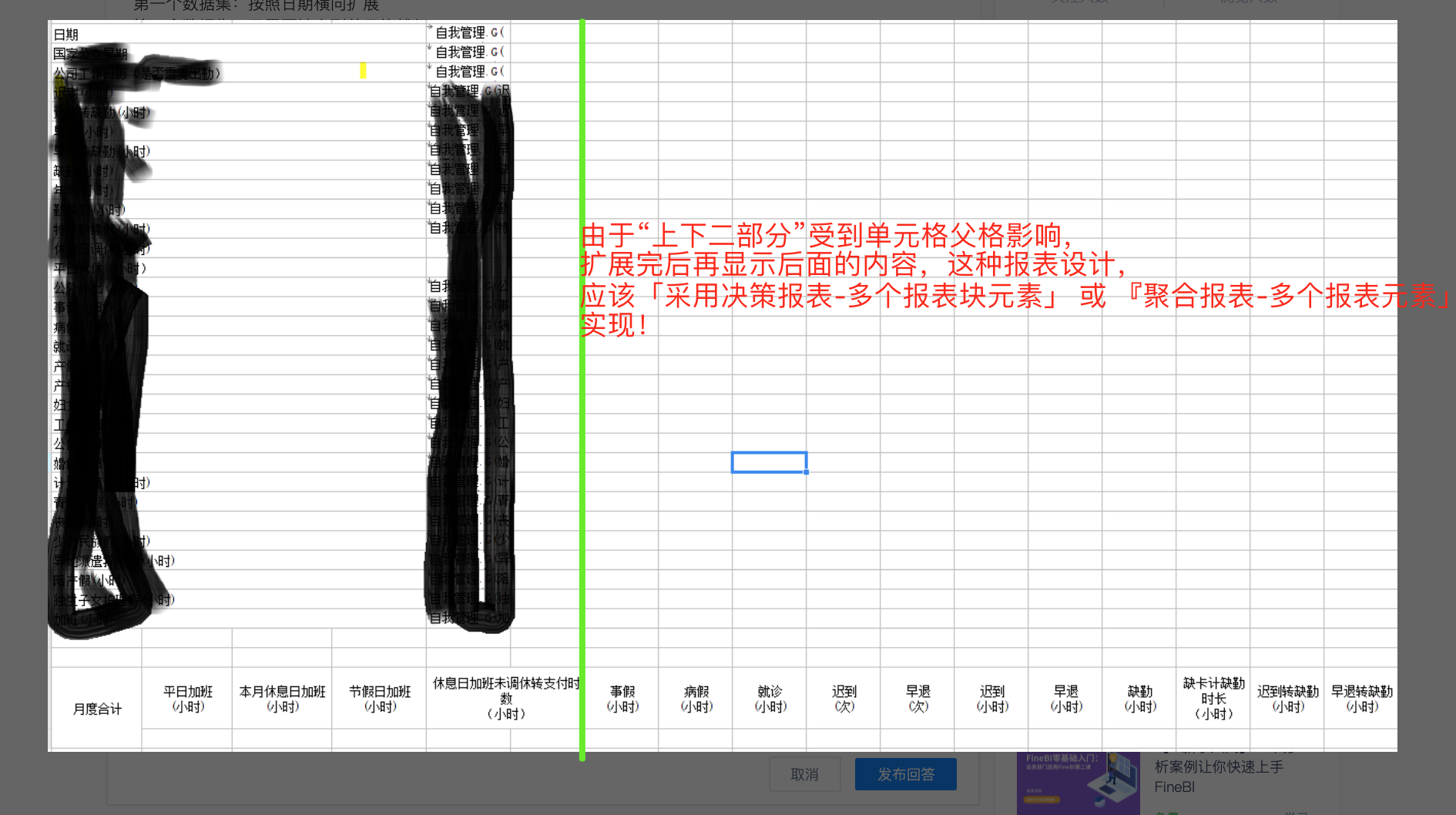Click the 休息日加班未调休转支付时数 header cell

pyautogui.click(x=505, y=699)
